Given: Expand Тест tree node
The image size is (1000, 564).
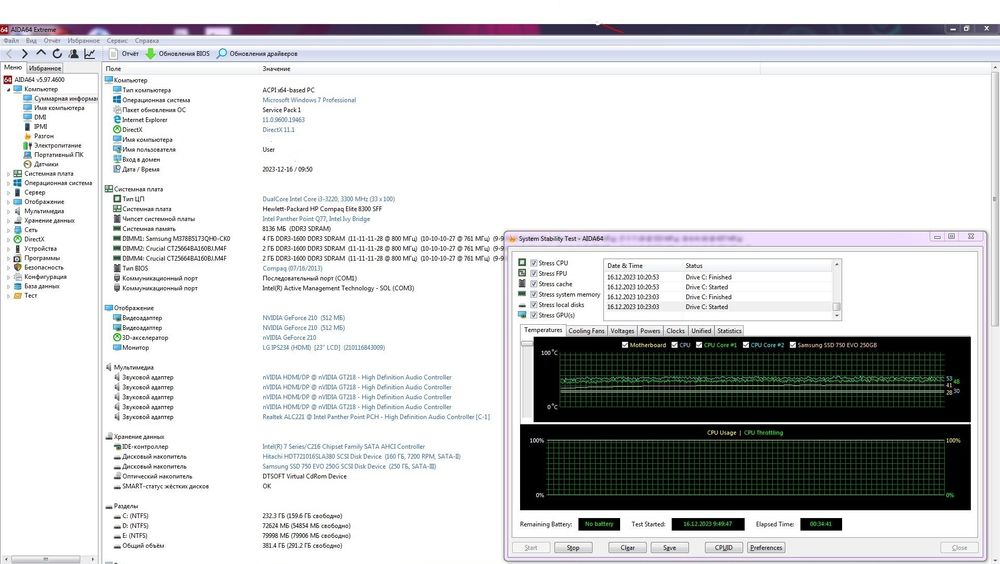Looking at the screenshot, I should (x=8, y=295).
